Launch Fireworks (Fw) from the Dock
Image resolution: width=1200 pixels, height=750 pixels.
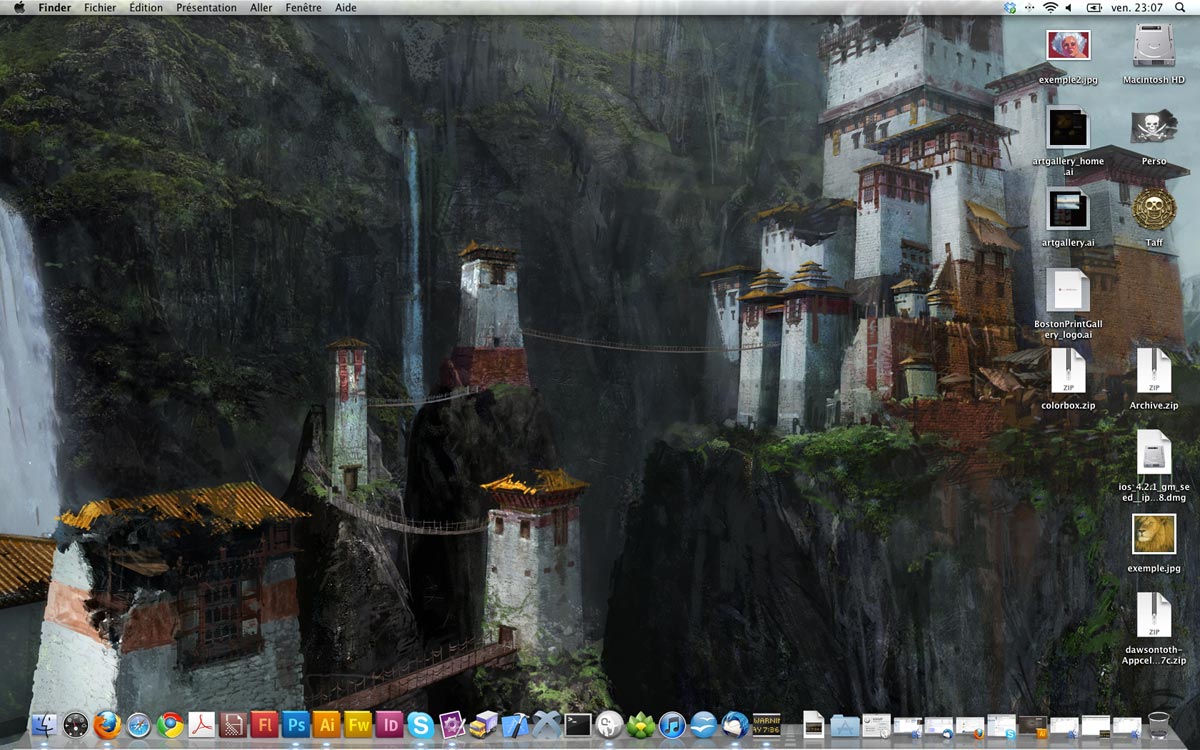click(358, 725)
